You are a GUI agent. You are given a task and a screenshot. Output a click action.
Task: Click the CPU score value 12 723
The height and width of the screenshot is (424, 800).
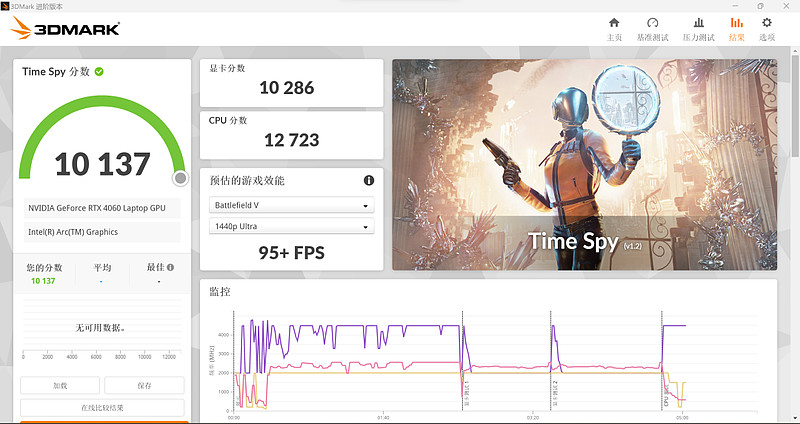pos(291,140)
